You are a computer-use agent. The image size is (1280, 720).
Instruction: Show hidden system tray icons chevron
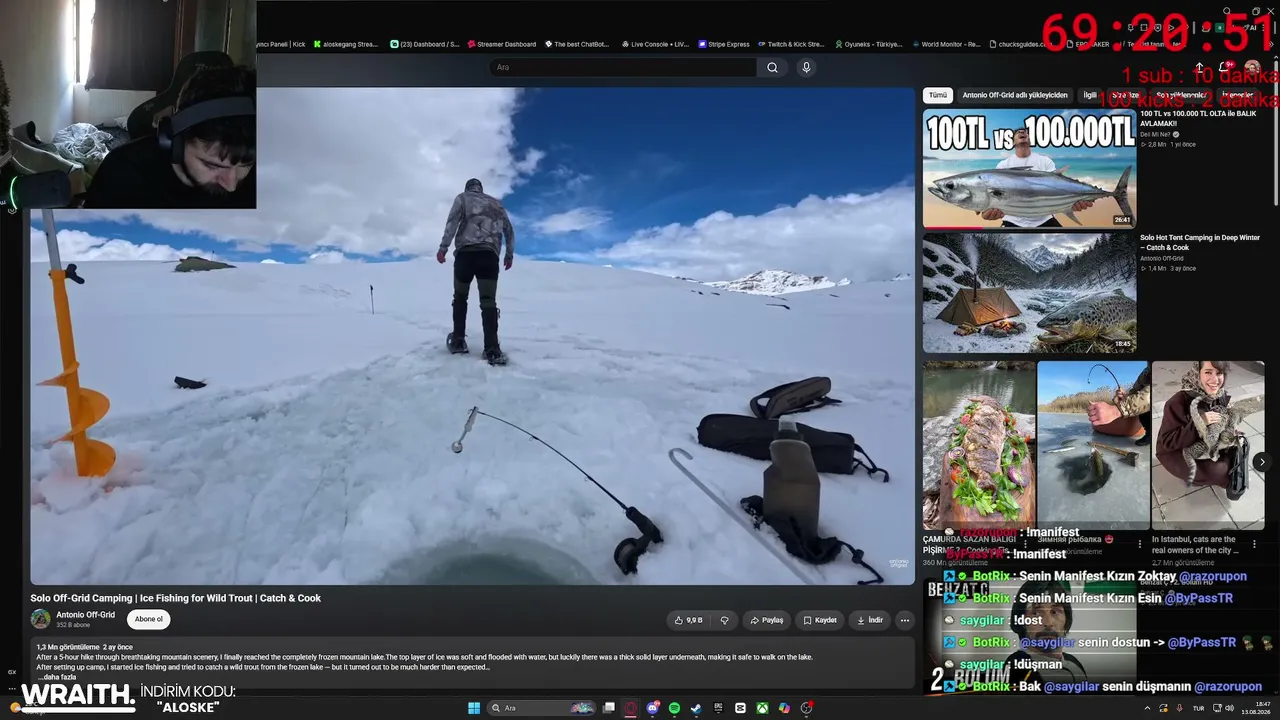(1147, 708)
